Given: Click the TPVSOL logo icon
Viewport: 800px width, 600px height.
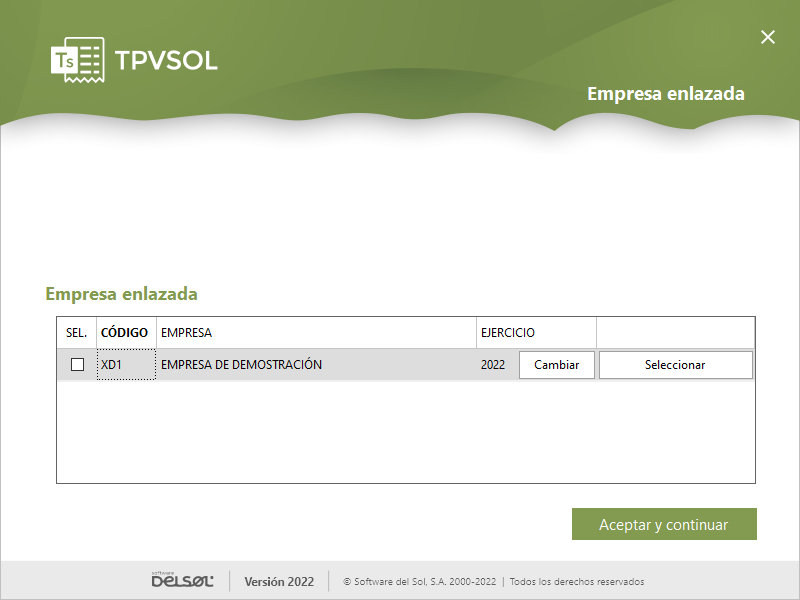Looking at the screenshot, I should pos(78,60).
